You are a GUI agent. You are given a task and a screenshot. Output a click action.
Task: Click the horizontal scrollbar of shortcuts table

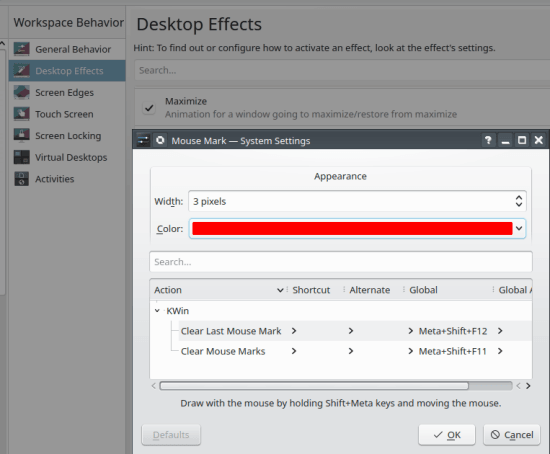click(314, 386)
